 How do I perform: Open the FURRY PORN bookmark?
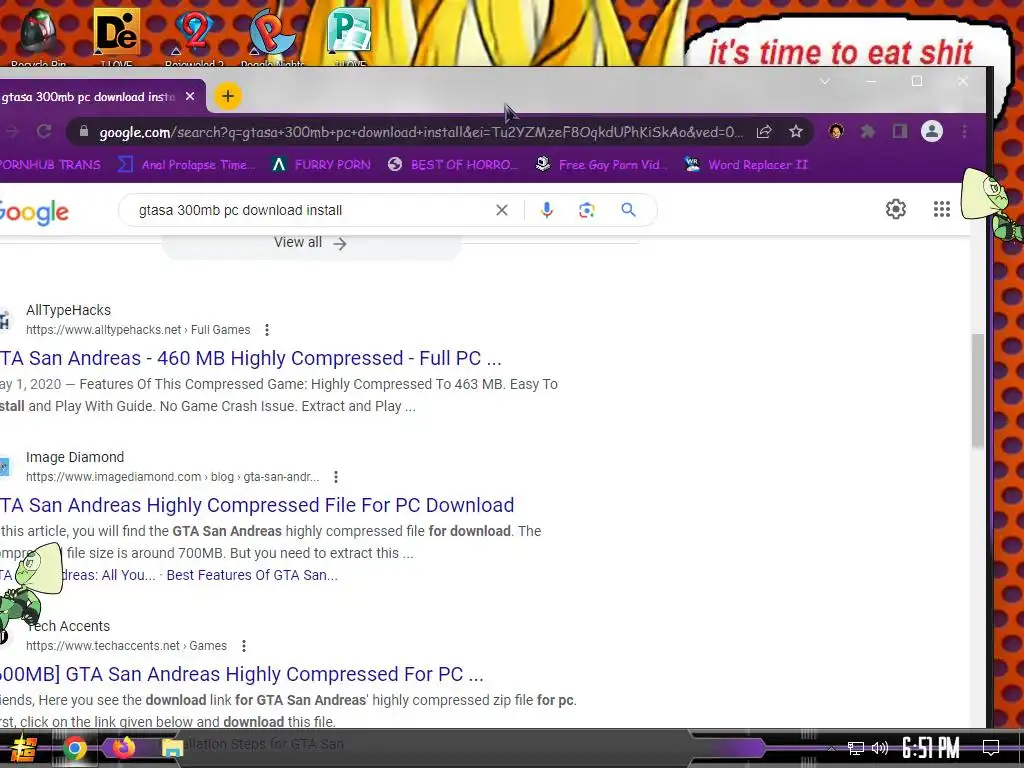click(321, 165)
